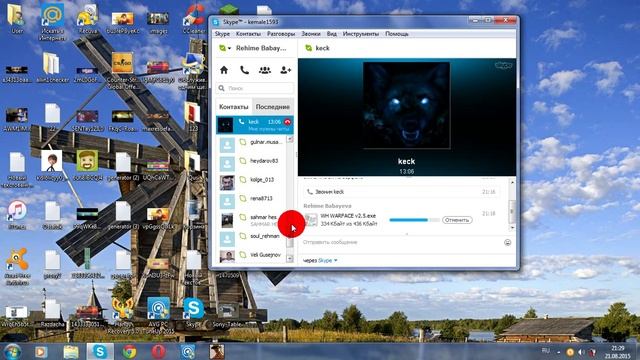Image resolution: width=640 pixels, height=360 pixels.
Task: Click Rehime Babay profile name
Action: [261, 48]
